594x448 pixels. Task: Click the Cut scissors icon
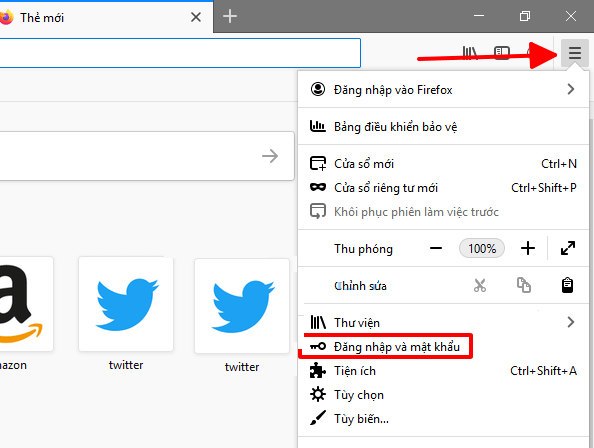coord(480,285)
